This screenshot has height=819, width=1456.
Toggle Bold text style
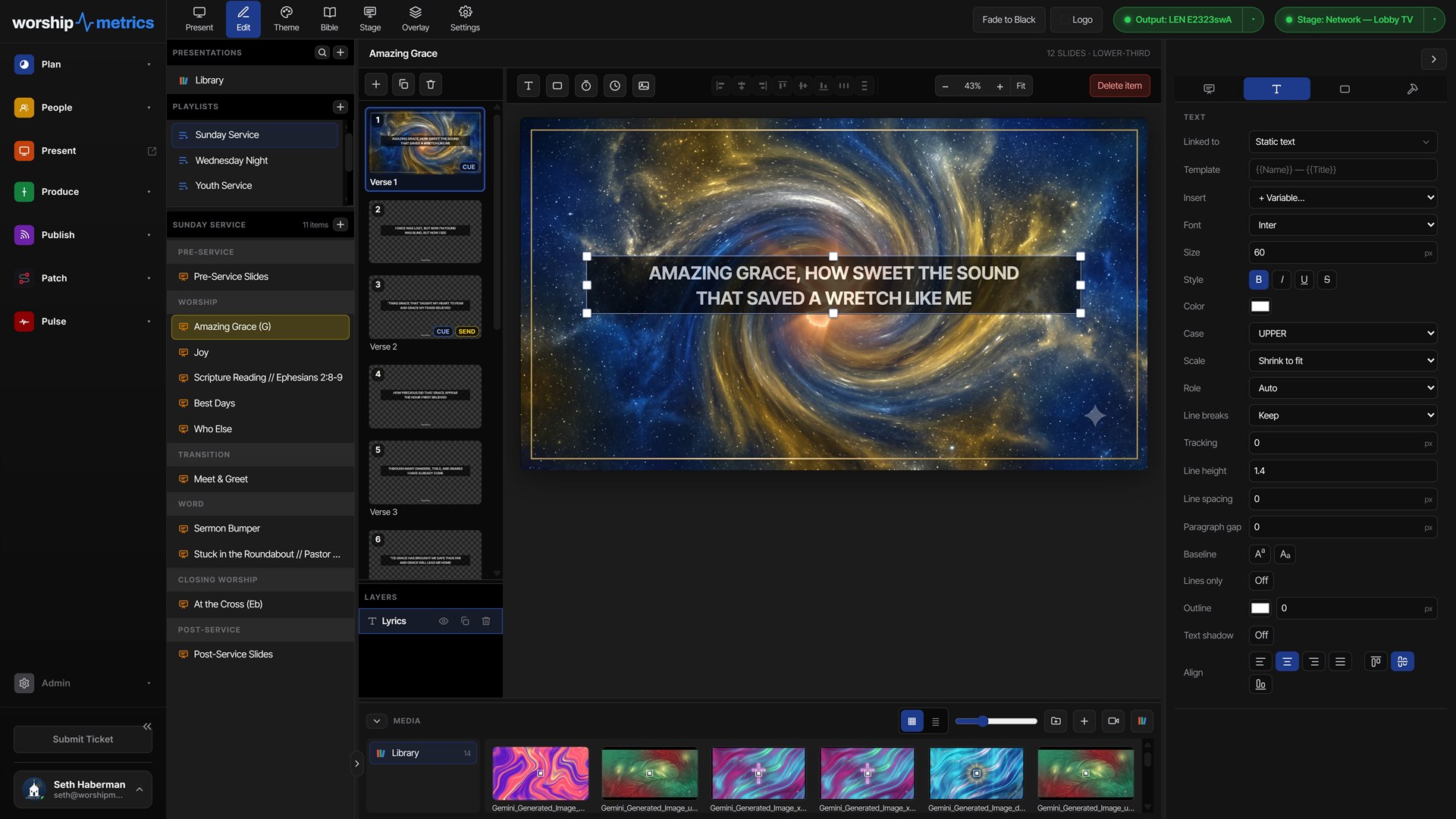(x=1259, y=280)
